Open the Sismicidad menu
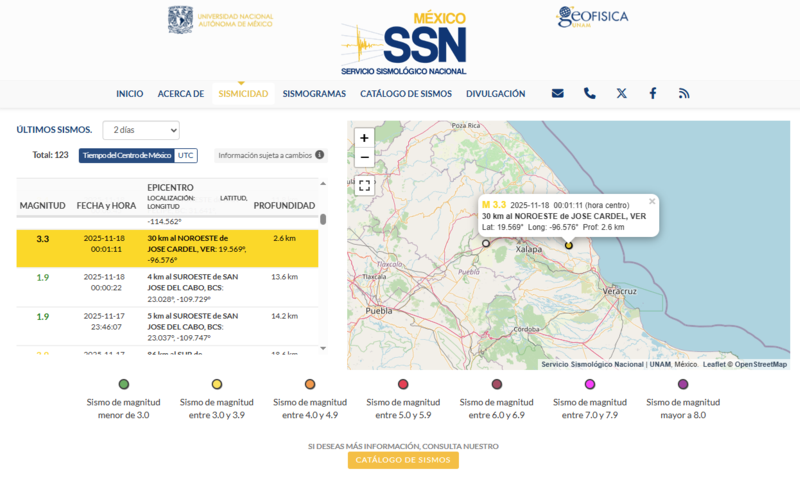This screenshot has width=800, height=480. (243, 94)
